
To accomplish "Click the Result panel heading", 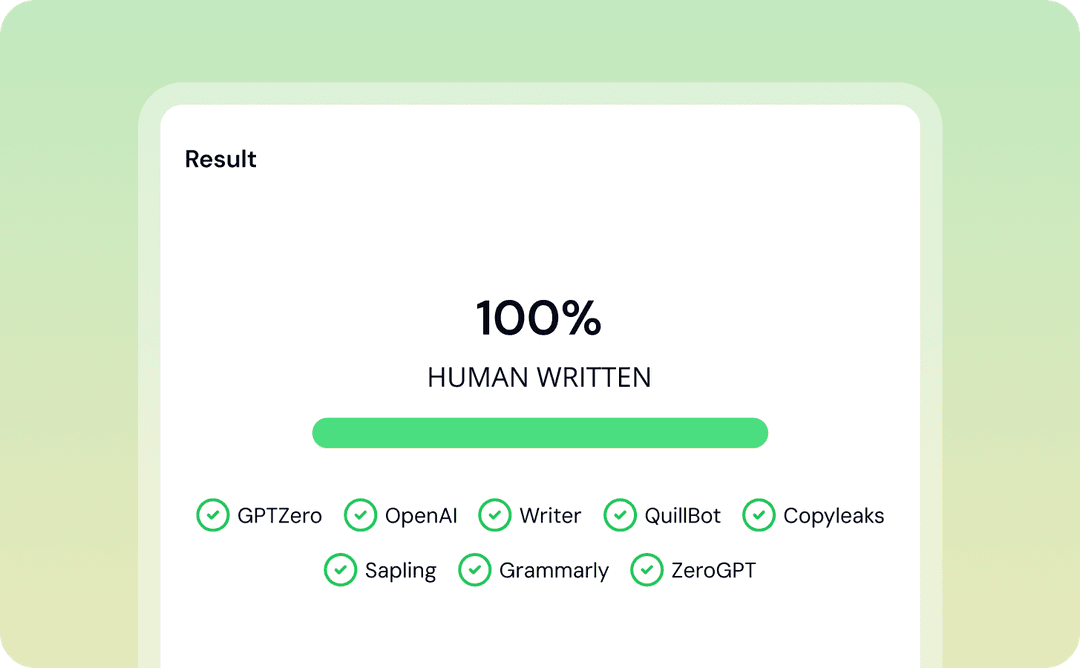I will point(221,159).
